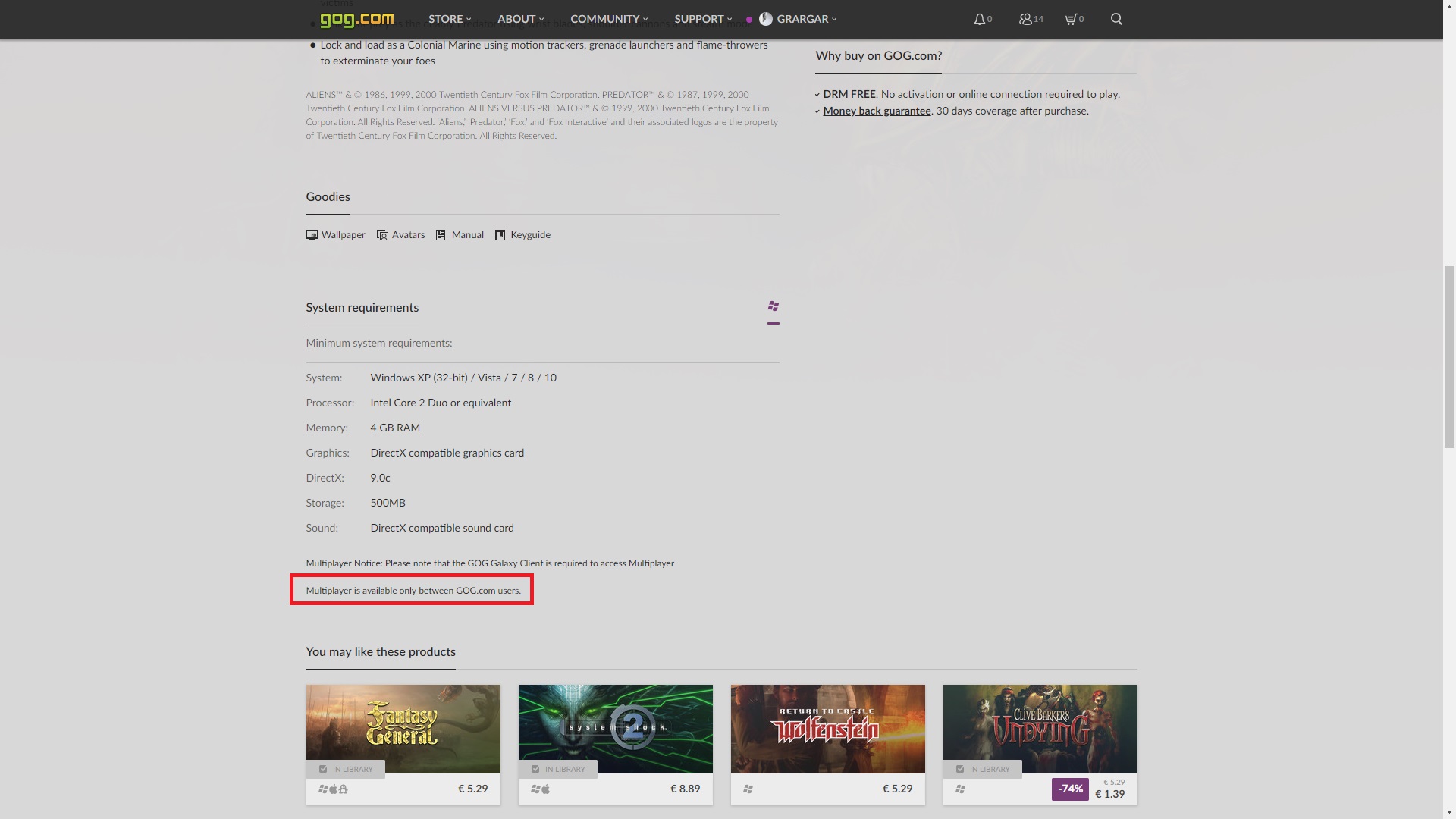The image size is (1456, 819).
Task: Open the Return to Castle Wolfenstein thumbnail
Action: tap(828, 729)
